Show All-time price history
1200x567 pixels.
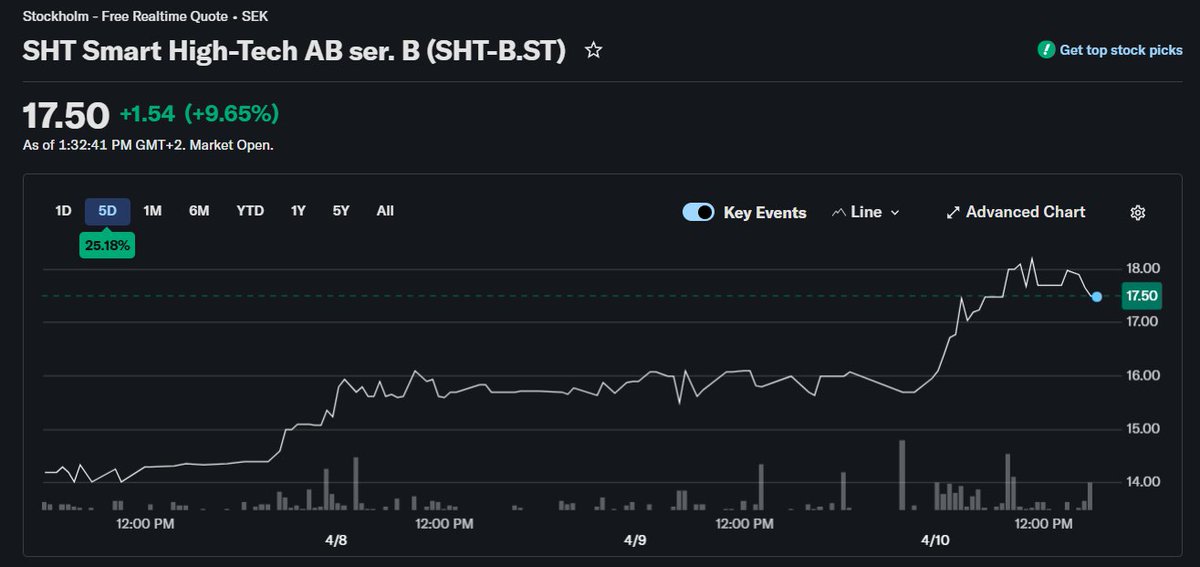(x=385, y=211)
